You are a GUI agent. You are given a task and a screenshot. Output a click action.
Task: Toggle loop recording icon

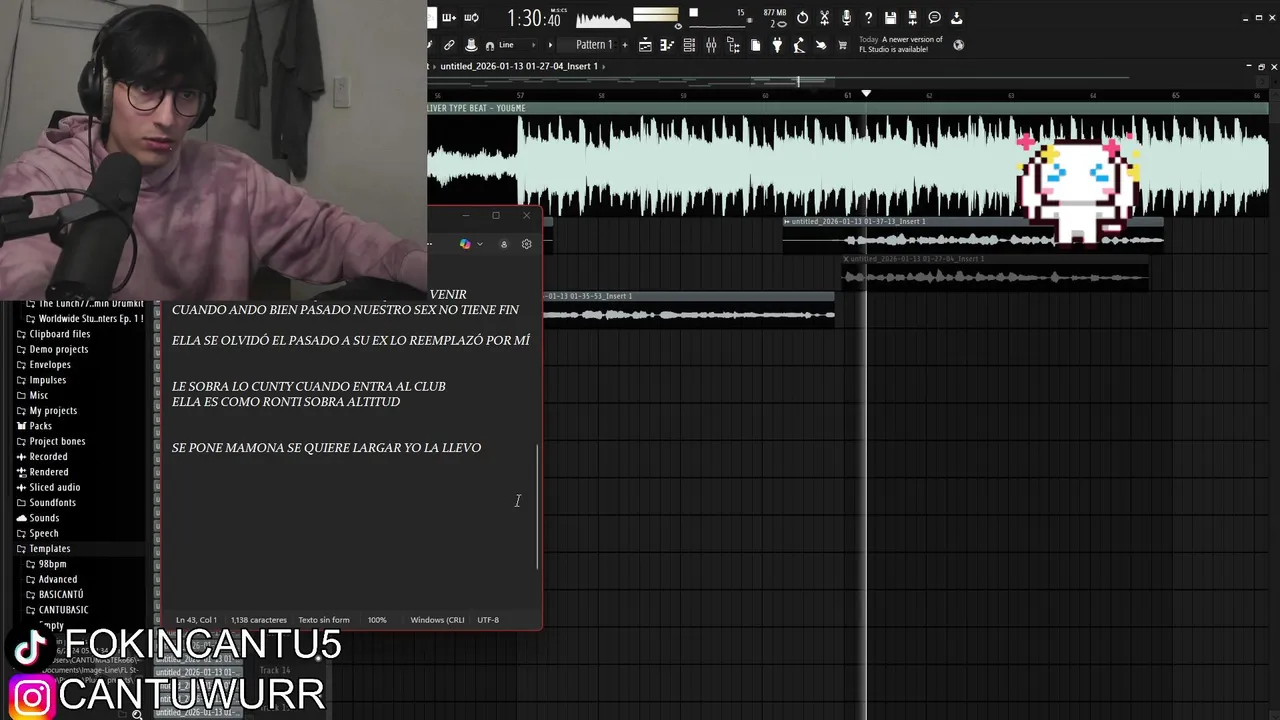pyautogui.click(x=471, y=17)
